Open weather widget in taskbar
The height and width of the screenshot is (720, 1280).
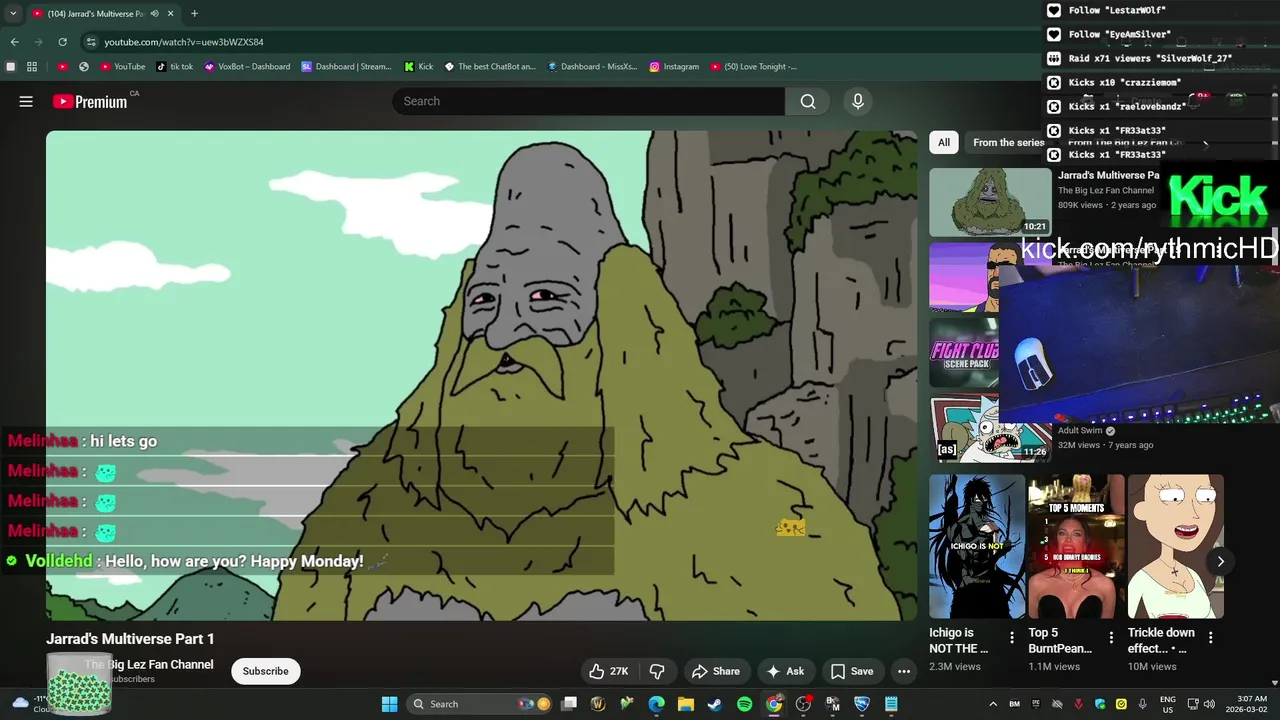pos(32,704)
